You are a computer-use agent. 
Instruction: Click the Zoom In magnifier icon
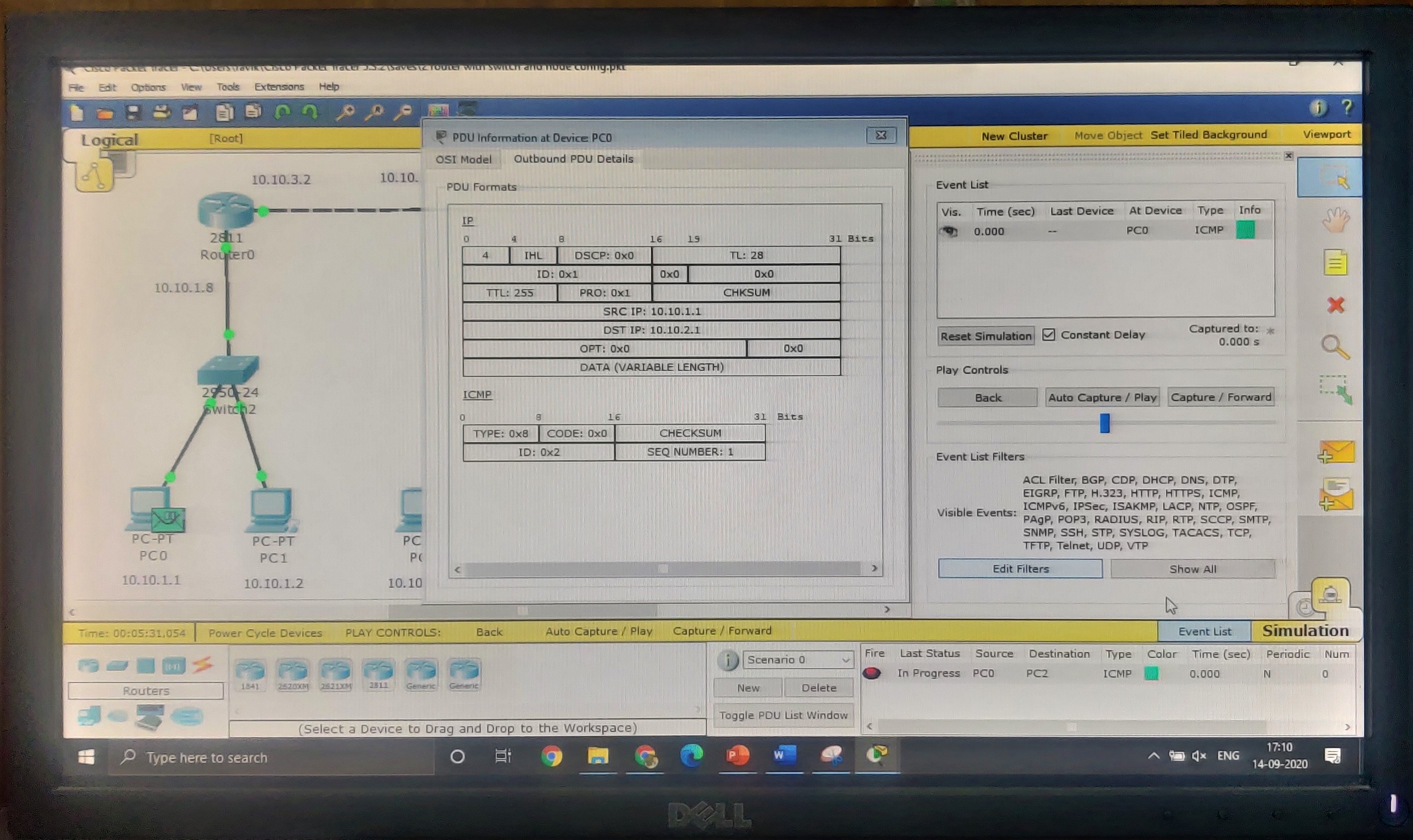(x=345, y=112)
